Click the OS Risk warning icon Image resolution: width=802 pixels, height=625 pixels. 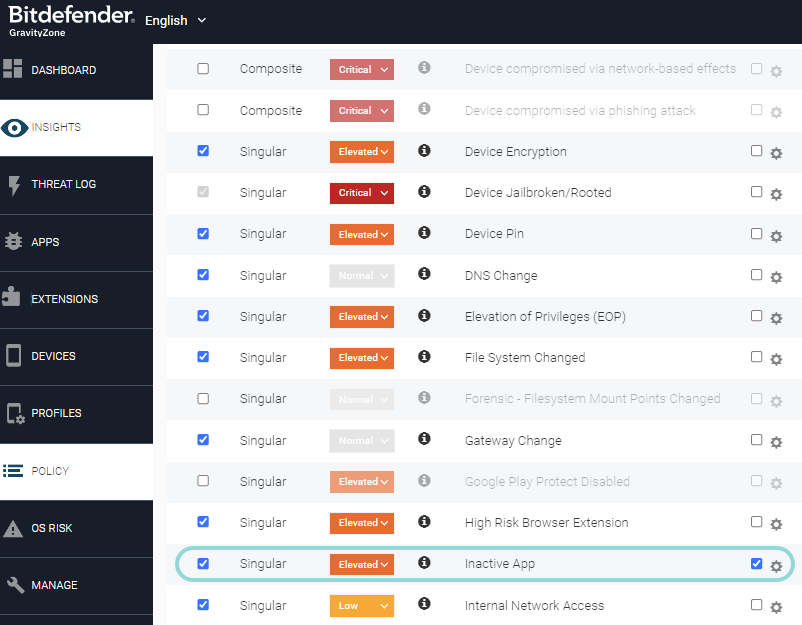[x=14, y=528]
